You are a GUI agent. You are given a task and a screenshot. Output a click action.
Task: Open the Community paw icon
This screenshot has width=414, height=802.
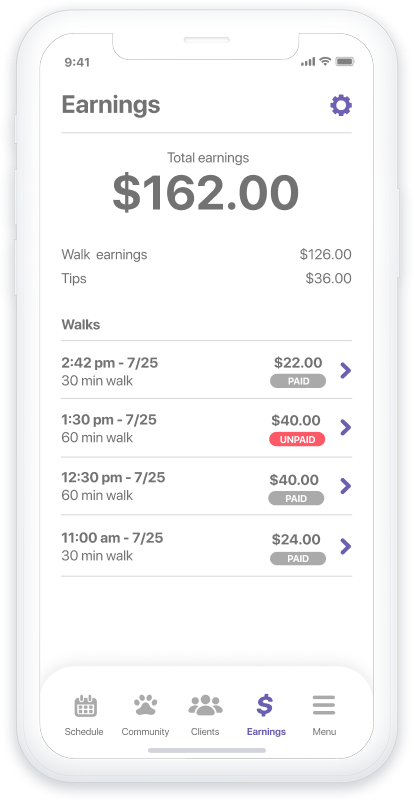tap(145, 705)
